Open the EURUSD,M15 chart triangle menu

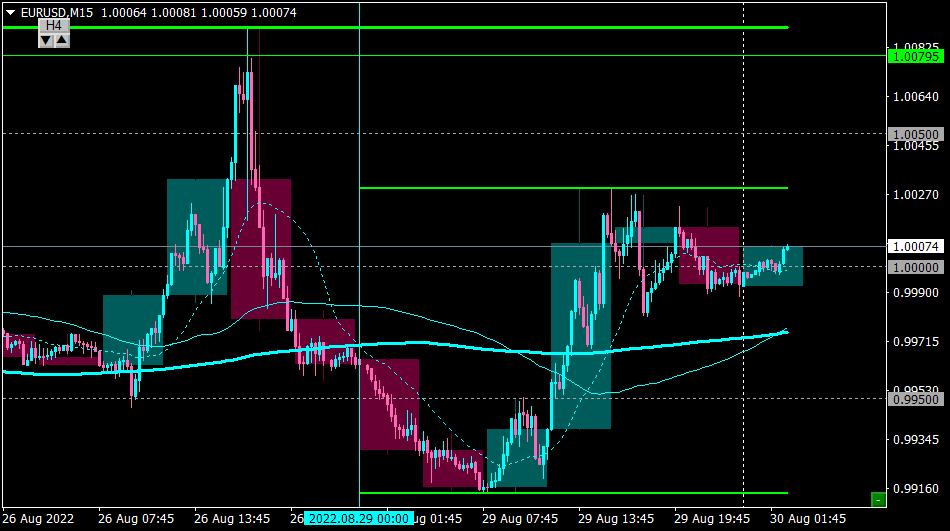click(10, 12)
